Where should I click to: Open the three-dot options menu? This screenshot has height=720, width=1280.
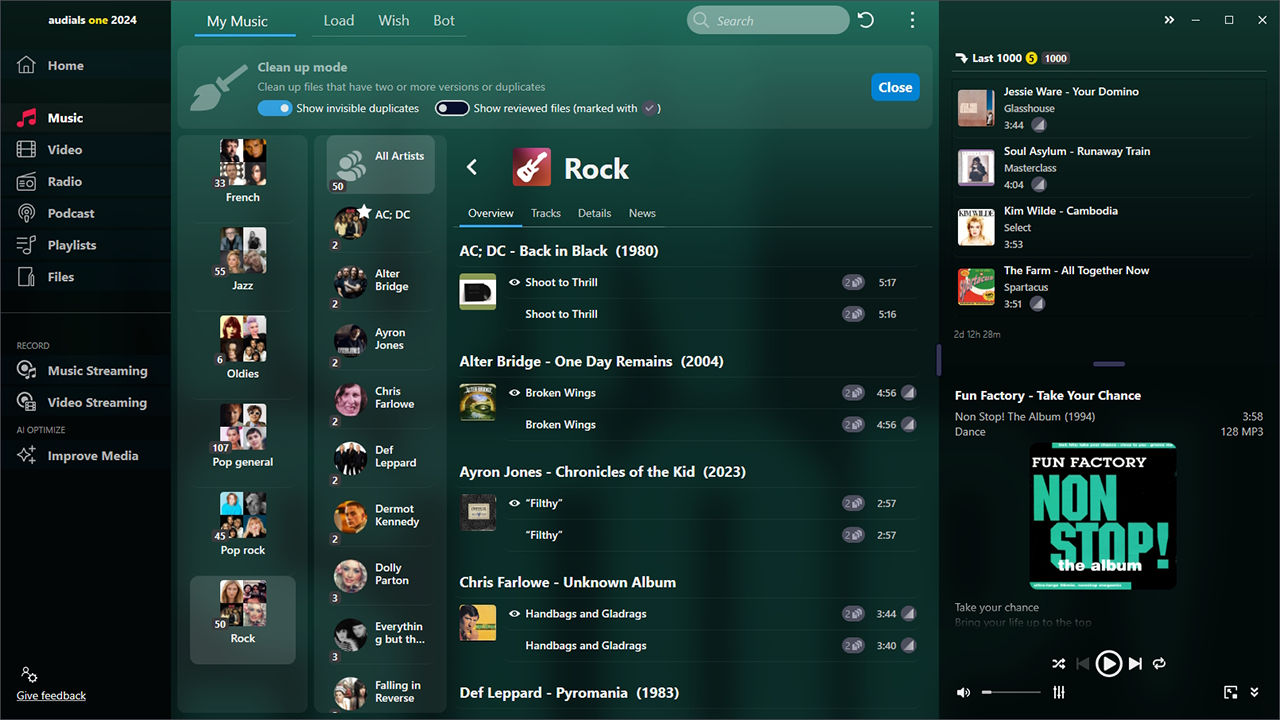tap(912, 20)
